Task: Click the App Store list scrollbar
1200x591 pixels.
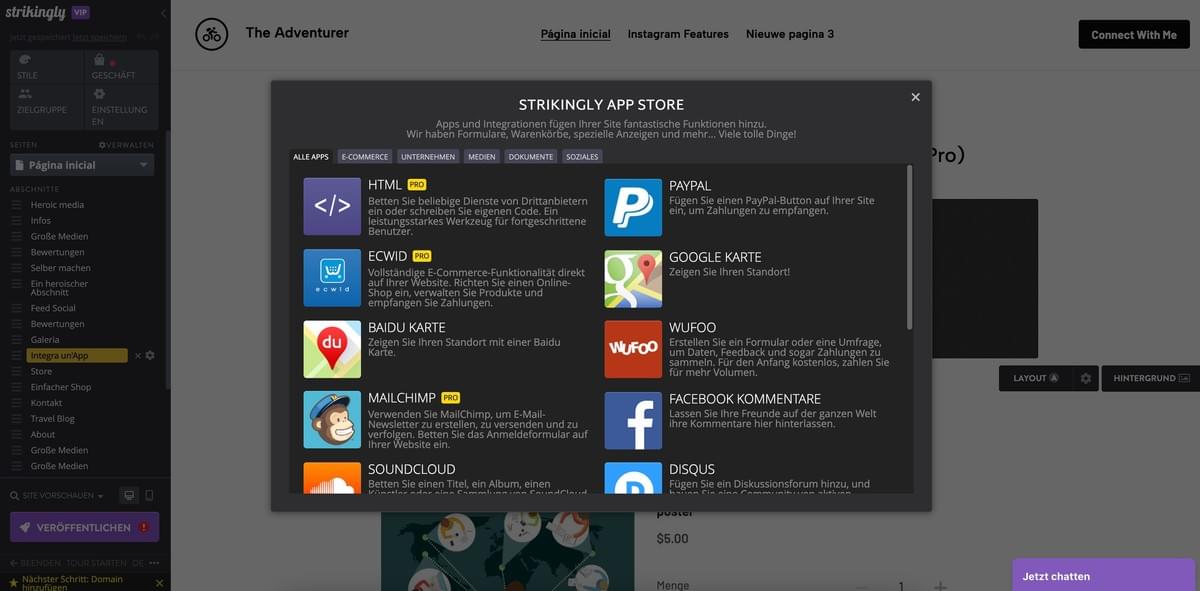Action: [909, 248]
